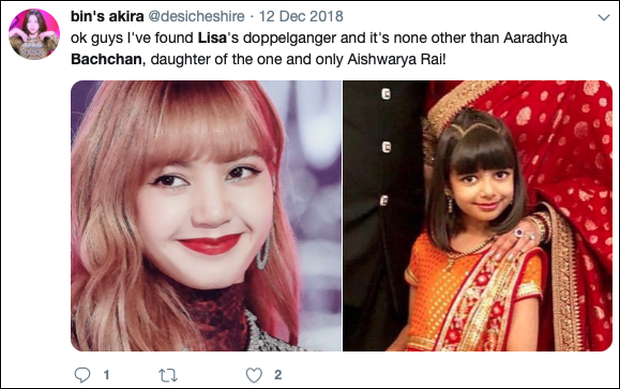This screenshot has height=389, width=620.
Task: View the right photo of child in orange
Action: pyautogui.click(x=478, y=216)
